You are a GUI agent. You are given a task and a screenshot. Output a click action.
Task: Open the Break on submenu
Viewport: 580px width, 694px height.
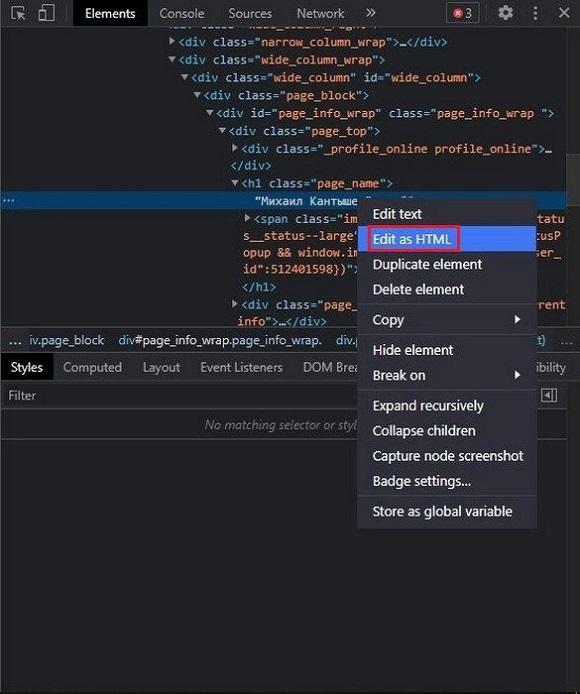coord(447,375)
